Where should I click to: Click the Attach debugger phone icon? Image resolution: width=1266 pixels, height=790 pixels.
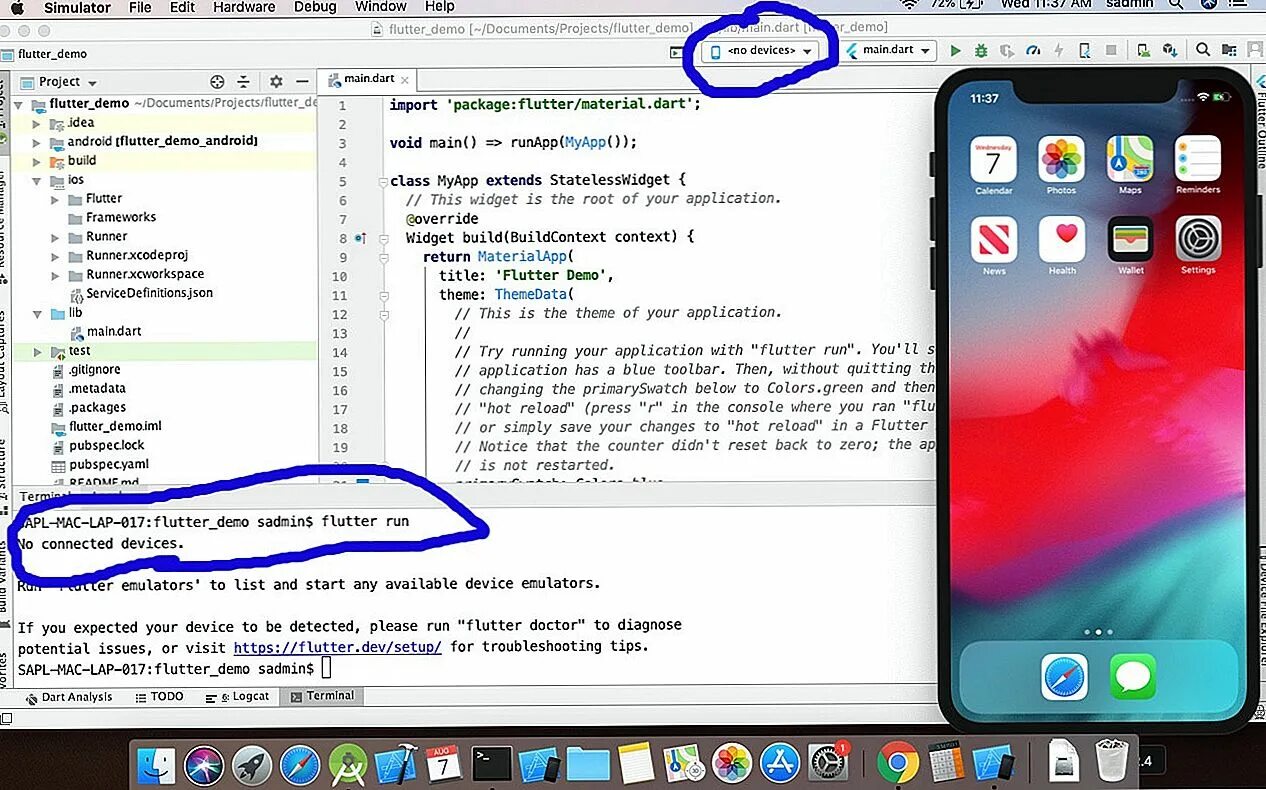1085,50
